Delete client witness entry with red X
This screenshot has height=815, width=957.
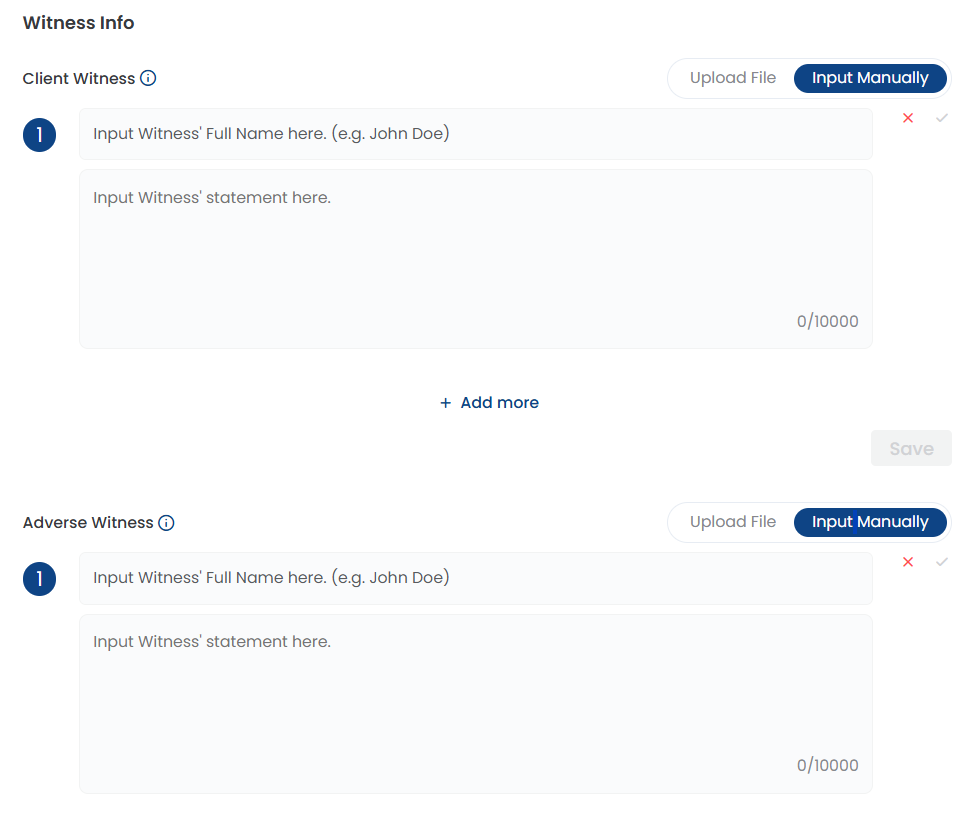pyautogui.click(x=908, y=118)
